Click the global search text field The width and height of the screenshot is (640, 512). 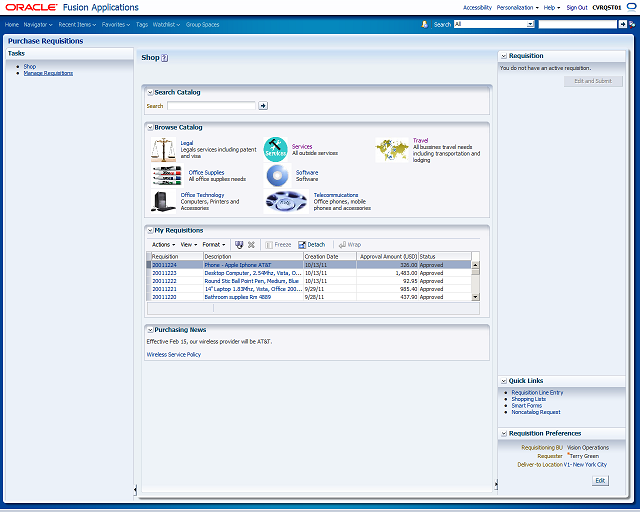tap(578, 24)
